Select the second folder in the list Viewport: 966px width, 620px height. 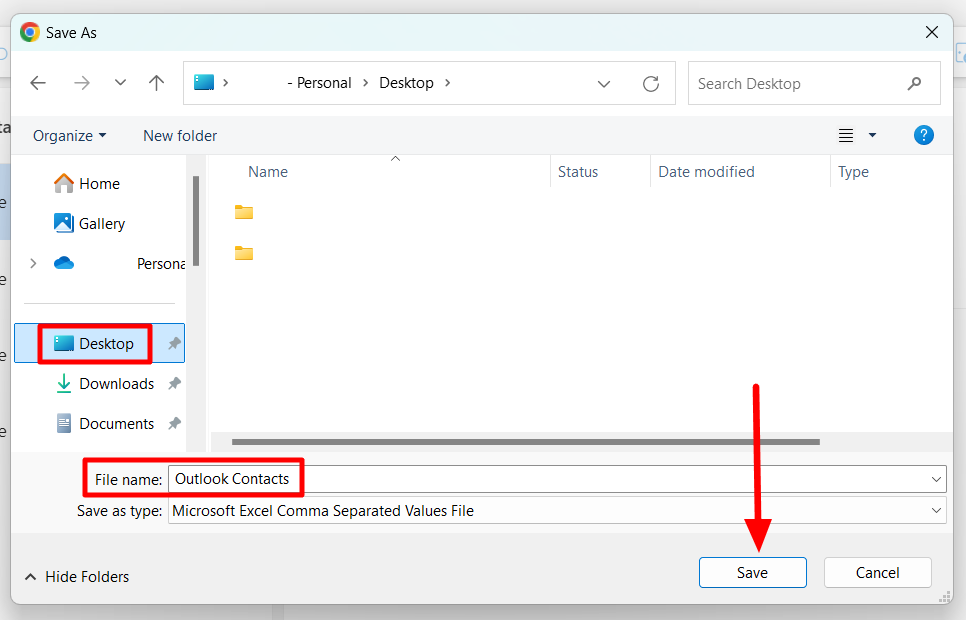click(x=244, y=253)
